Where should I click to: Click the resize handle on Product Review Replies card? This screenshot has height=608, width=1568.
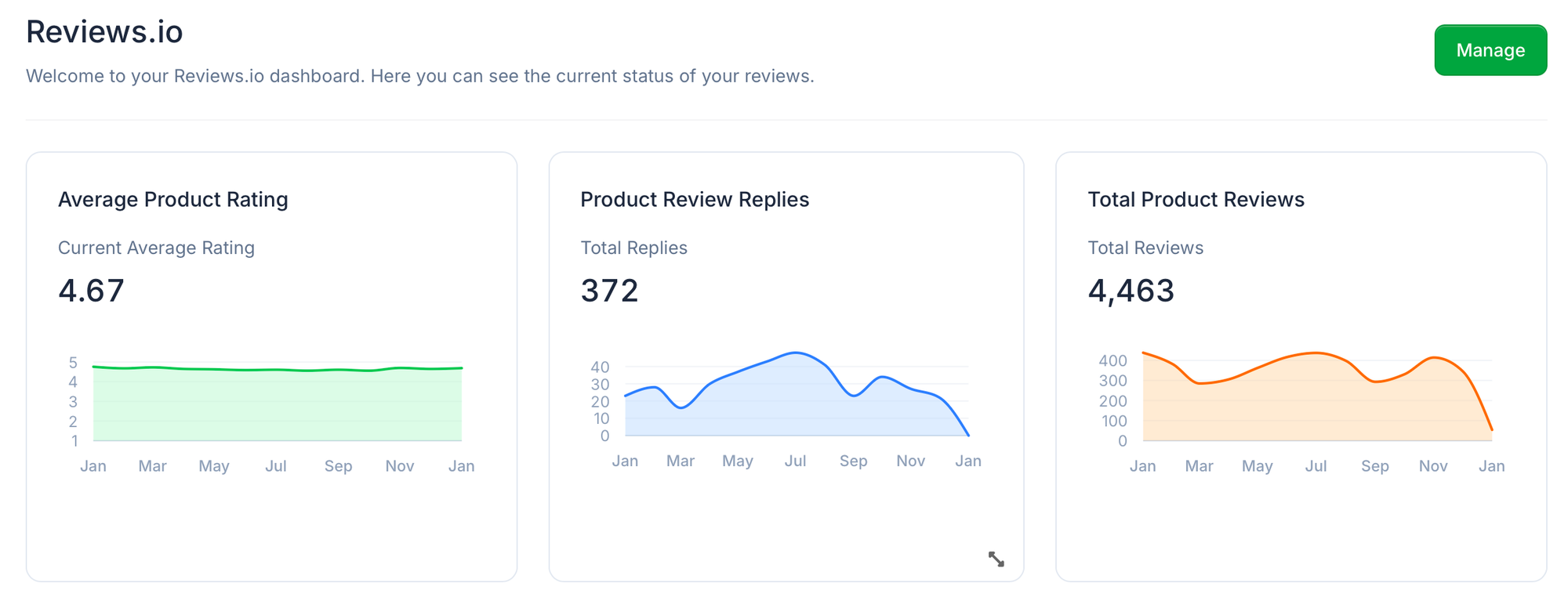pos(996,559)
